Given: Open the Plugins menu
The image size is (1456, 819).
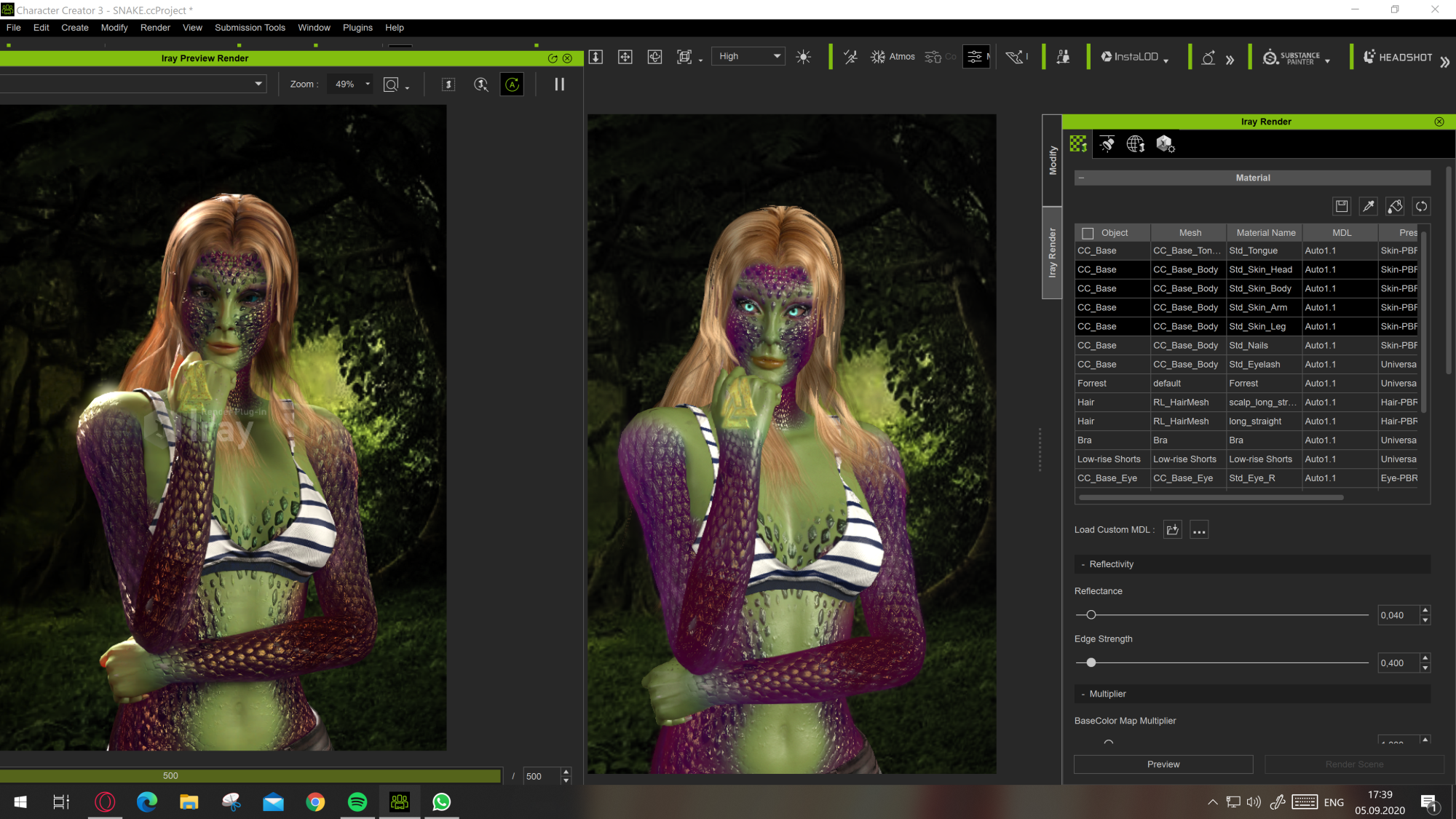Looking at the screenshot, I should coord(357,28).
